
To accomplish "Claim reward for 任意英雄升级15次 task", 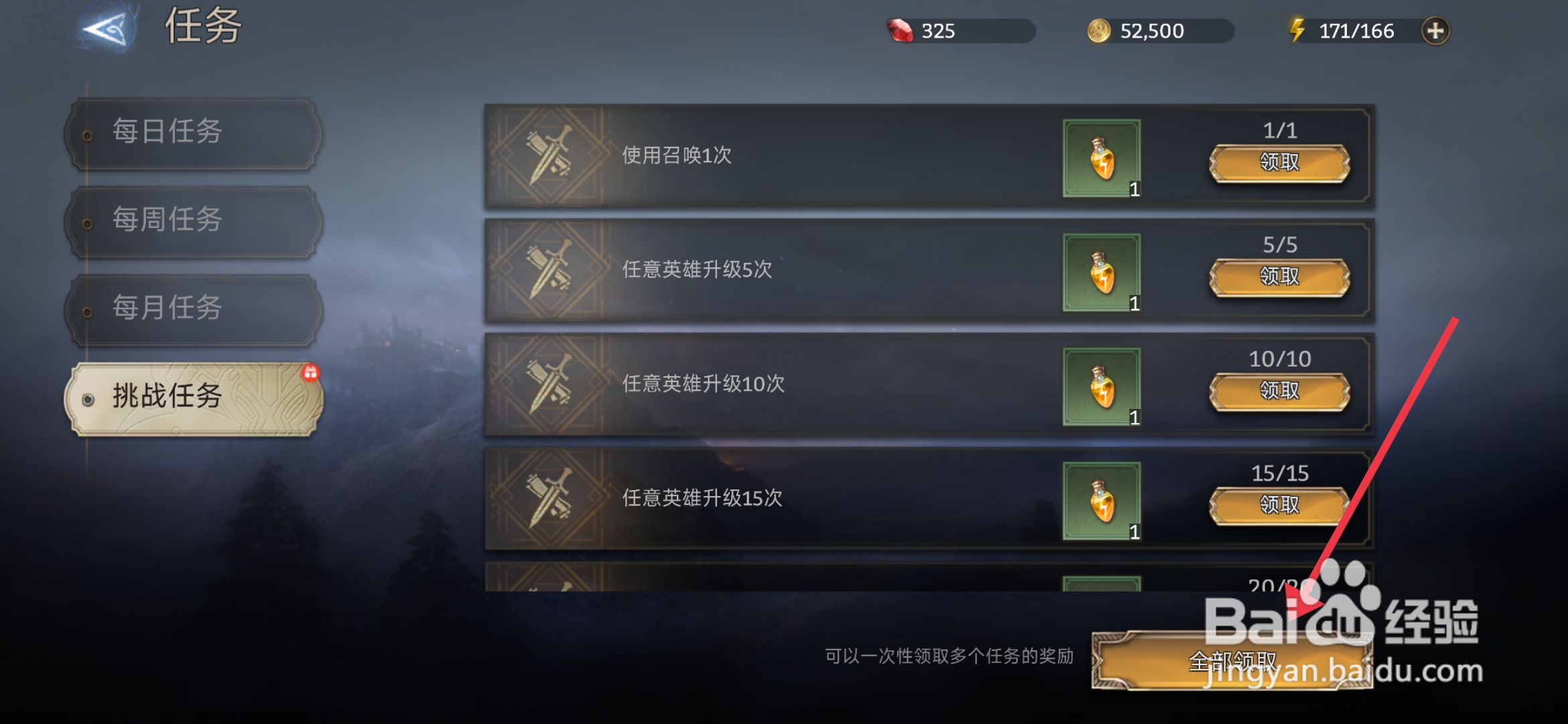I will (1279, 505).
